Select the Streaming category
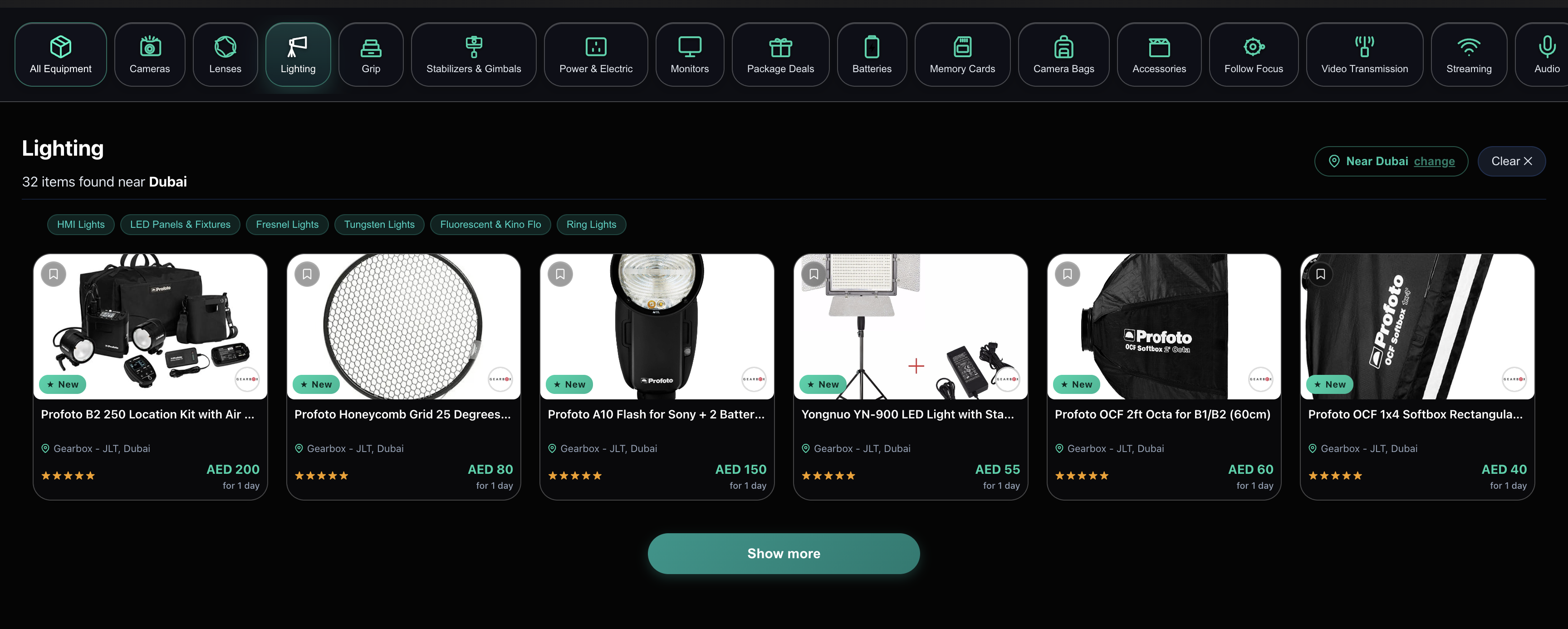The height and width of the screenshot is (629, 1568). coord(1469,55)
